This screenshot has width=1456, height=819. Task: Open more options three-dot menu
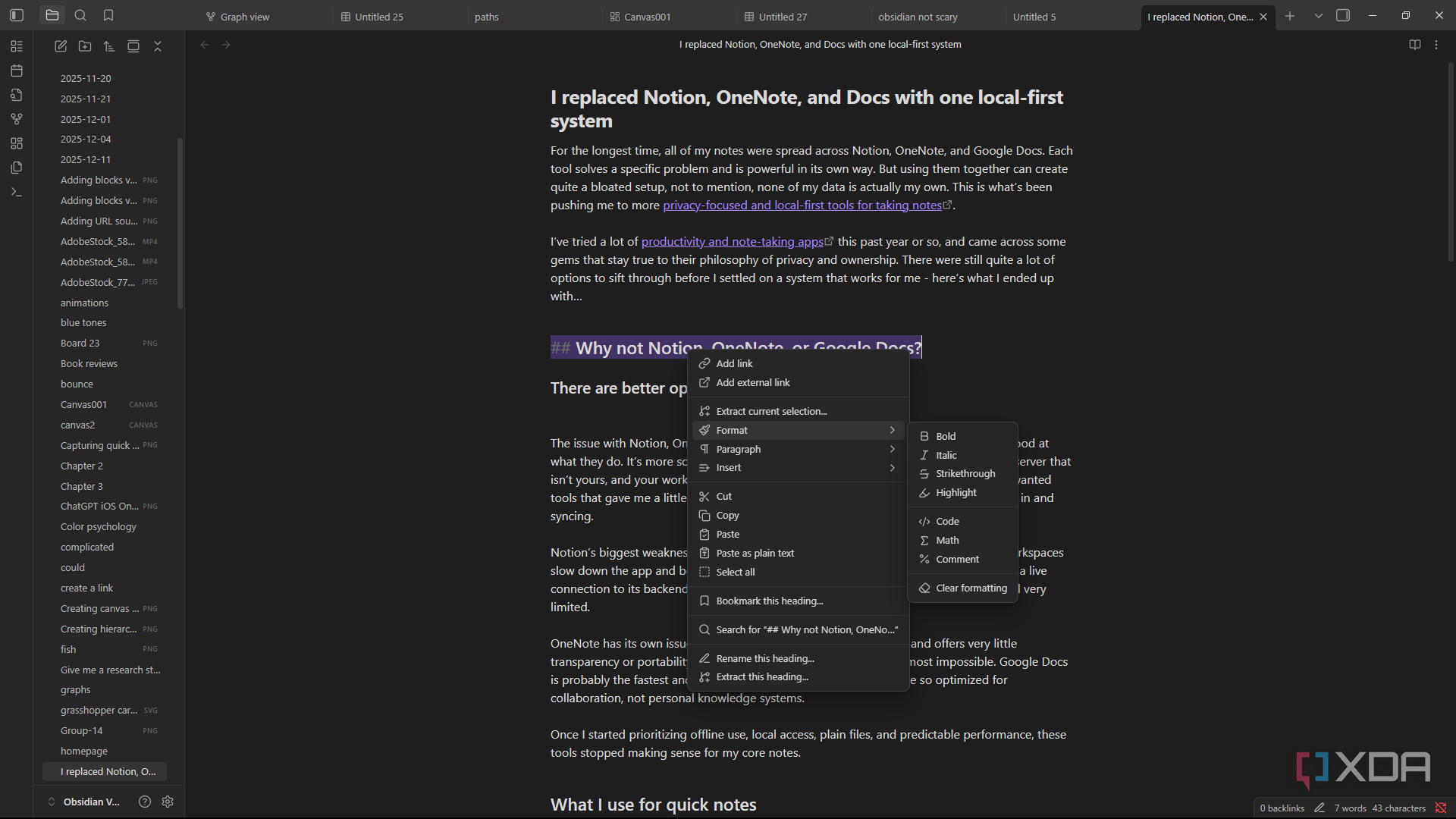click(1436, 45)
